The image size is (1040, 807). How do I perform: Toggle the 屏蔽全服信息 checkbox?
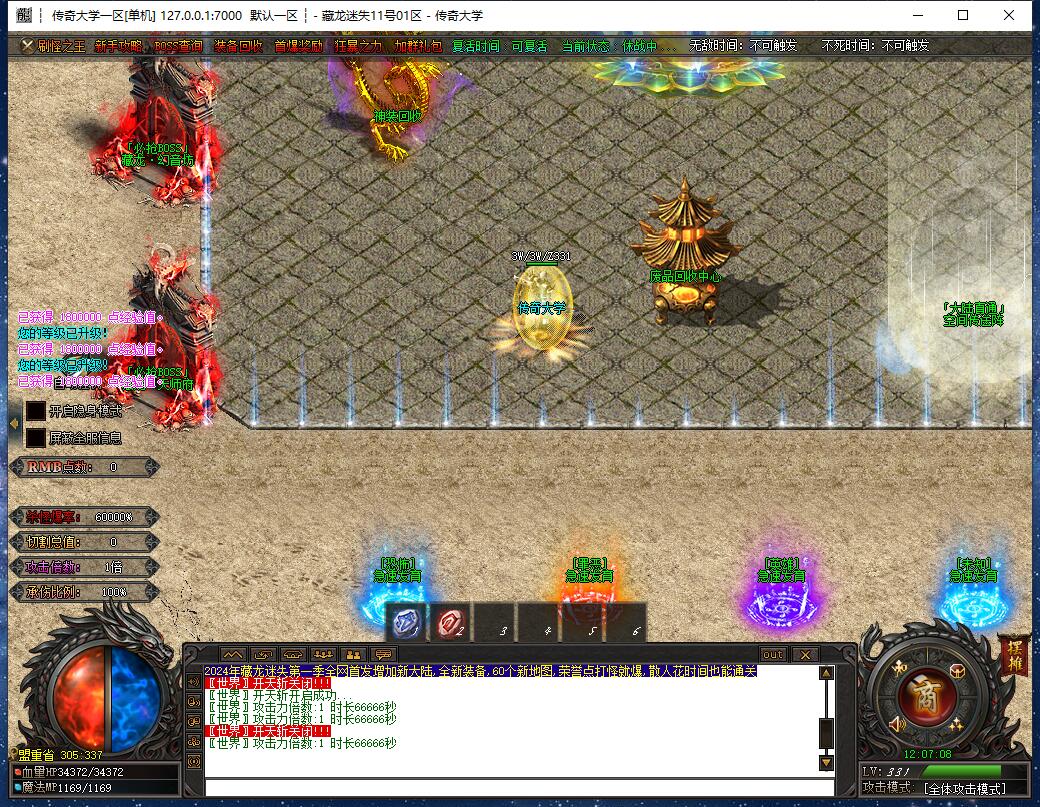[36, 438]
